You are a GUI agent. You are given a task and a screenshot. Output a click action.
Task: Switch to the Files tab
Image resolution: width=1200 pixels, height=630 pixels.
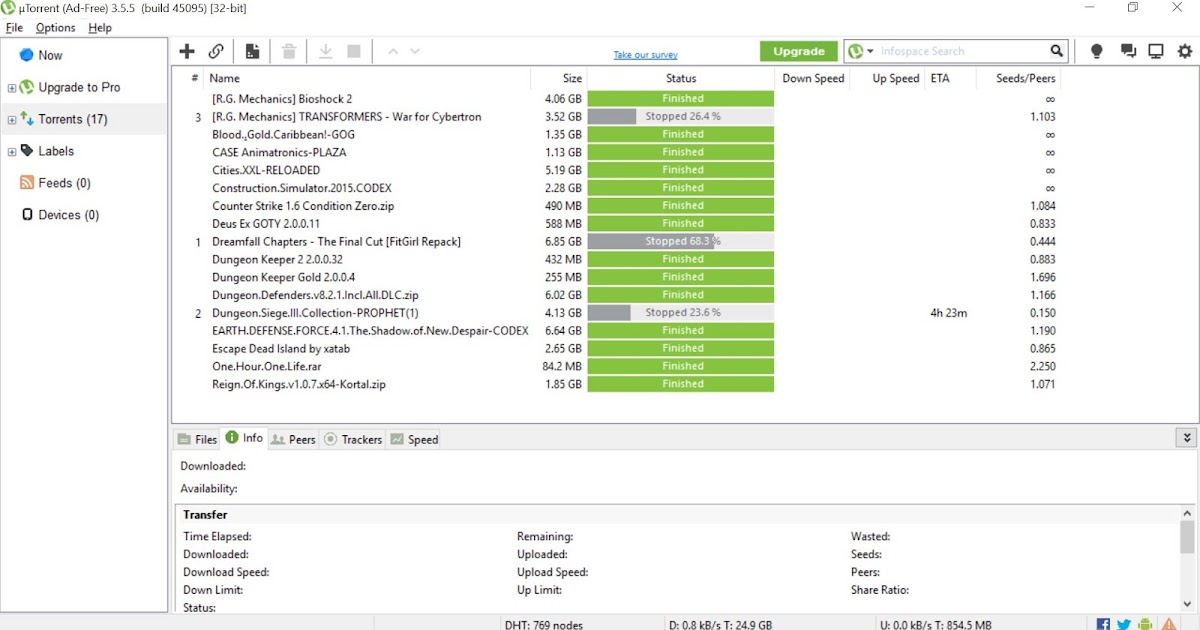[x=197, y=439]
